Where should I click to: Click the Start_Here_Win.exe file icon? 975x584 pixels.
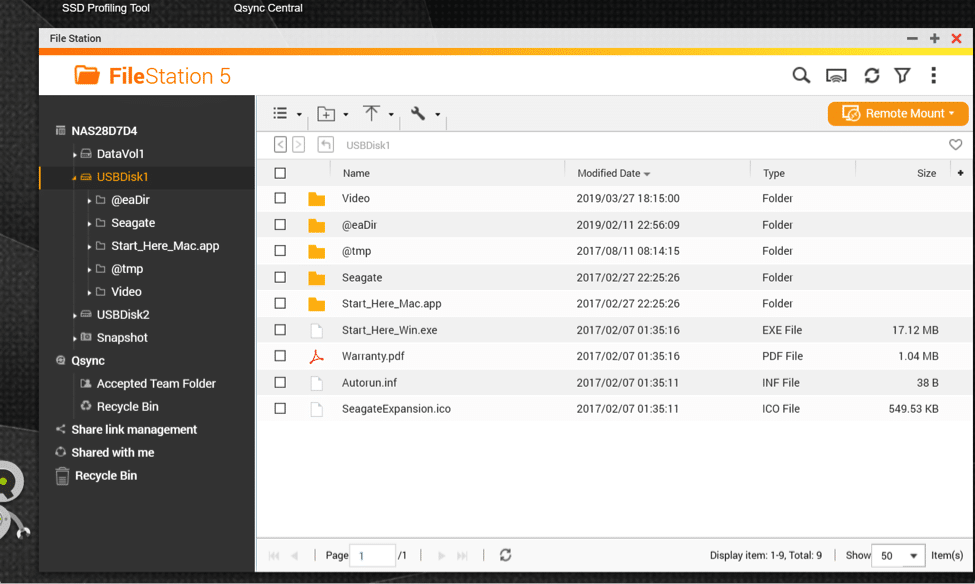point(317,330)
